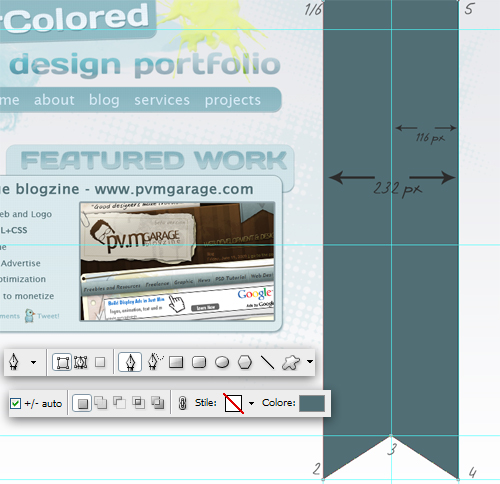The image size is (500, 484).
Task: Click the 'Tweet!' link
Action: tap(48, 316)
